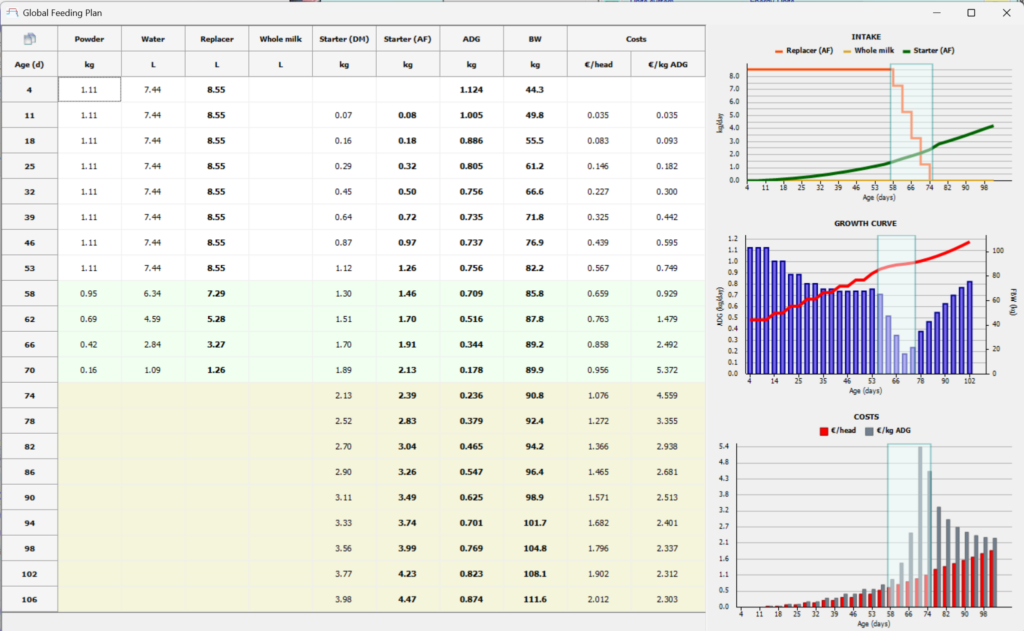The width and height of the screenshot is (1024, 631).
Task: Select the ADG column header
Action: tap(472, 39)
